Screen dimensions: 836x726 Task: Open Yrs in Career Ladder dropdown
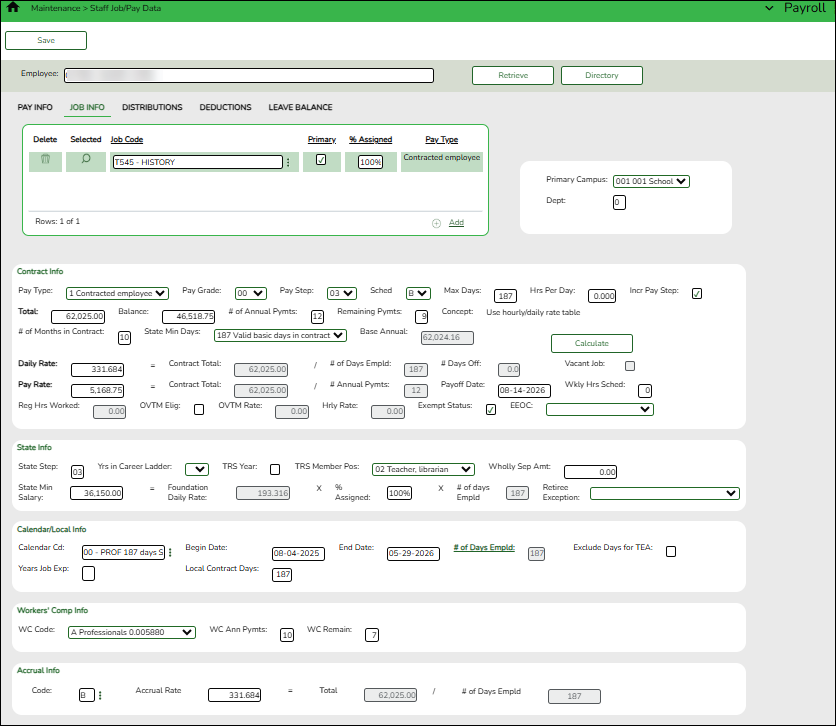tap(197, 470)
